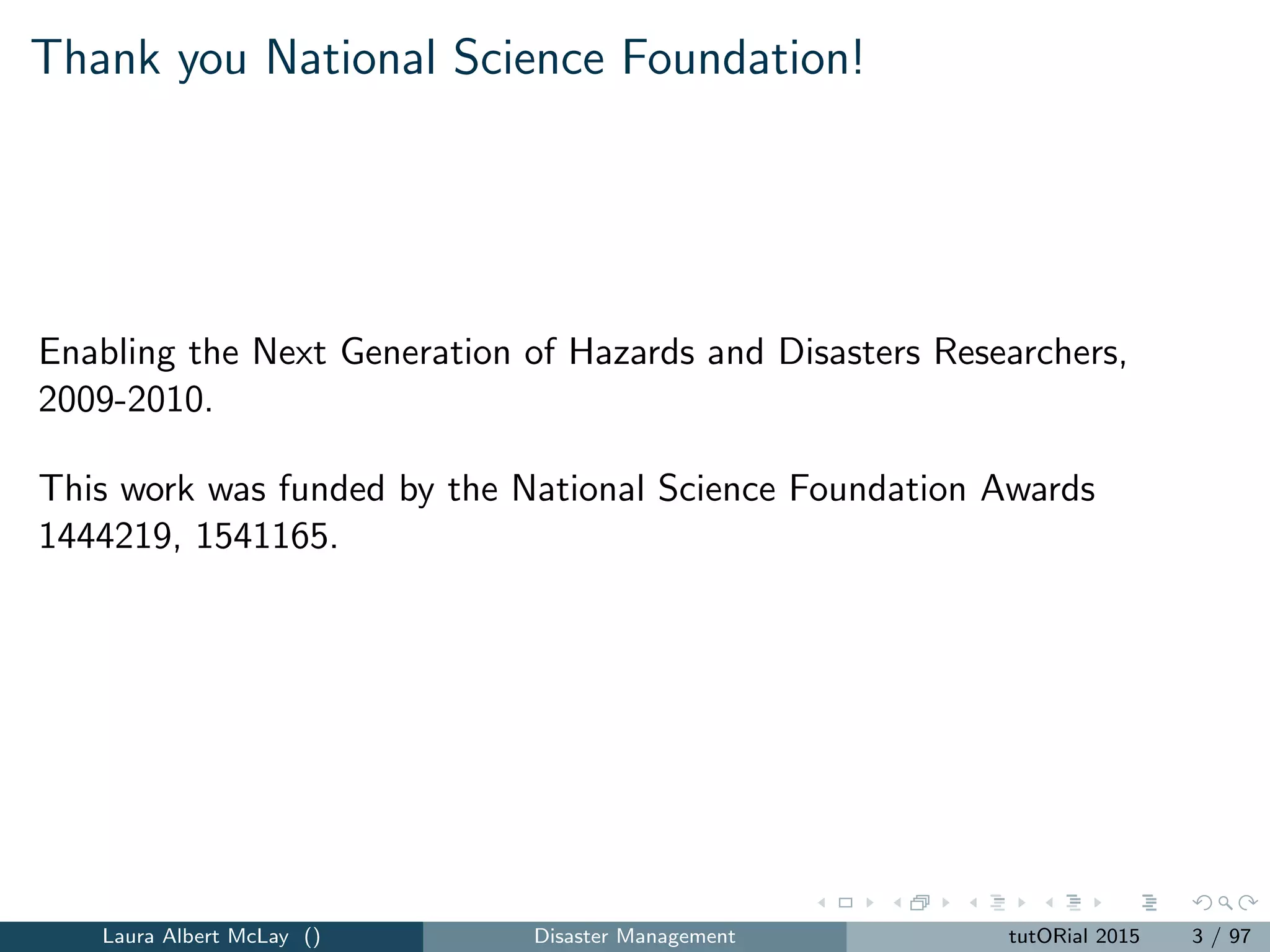Go to previous slide arrow beside slide rectangle icon
The image size is (1270, 952).
(822, 903)
